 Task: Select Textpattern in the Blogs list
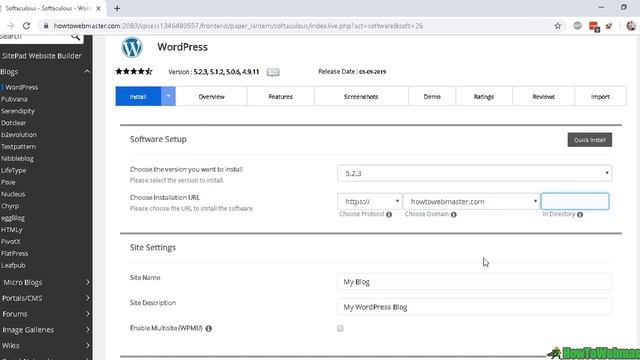18,147
